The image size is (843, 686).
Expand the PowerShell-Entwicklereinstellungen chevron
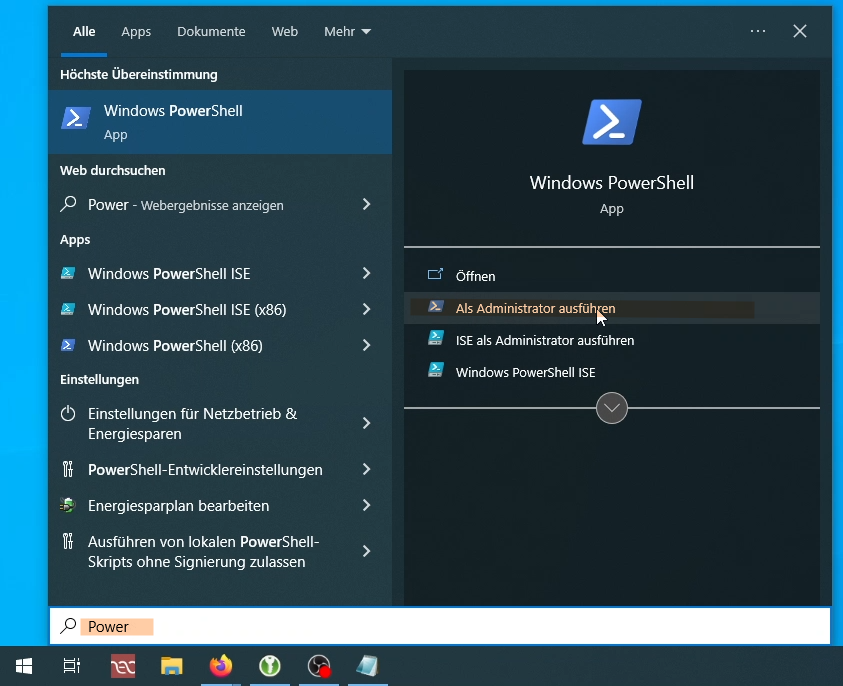367,469
